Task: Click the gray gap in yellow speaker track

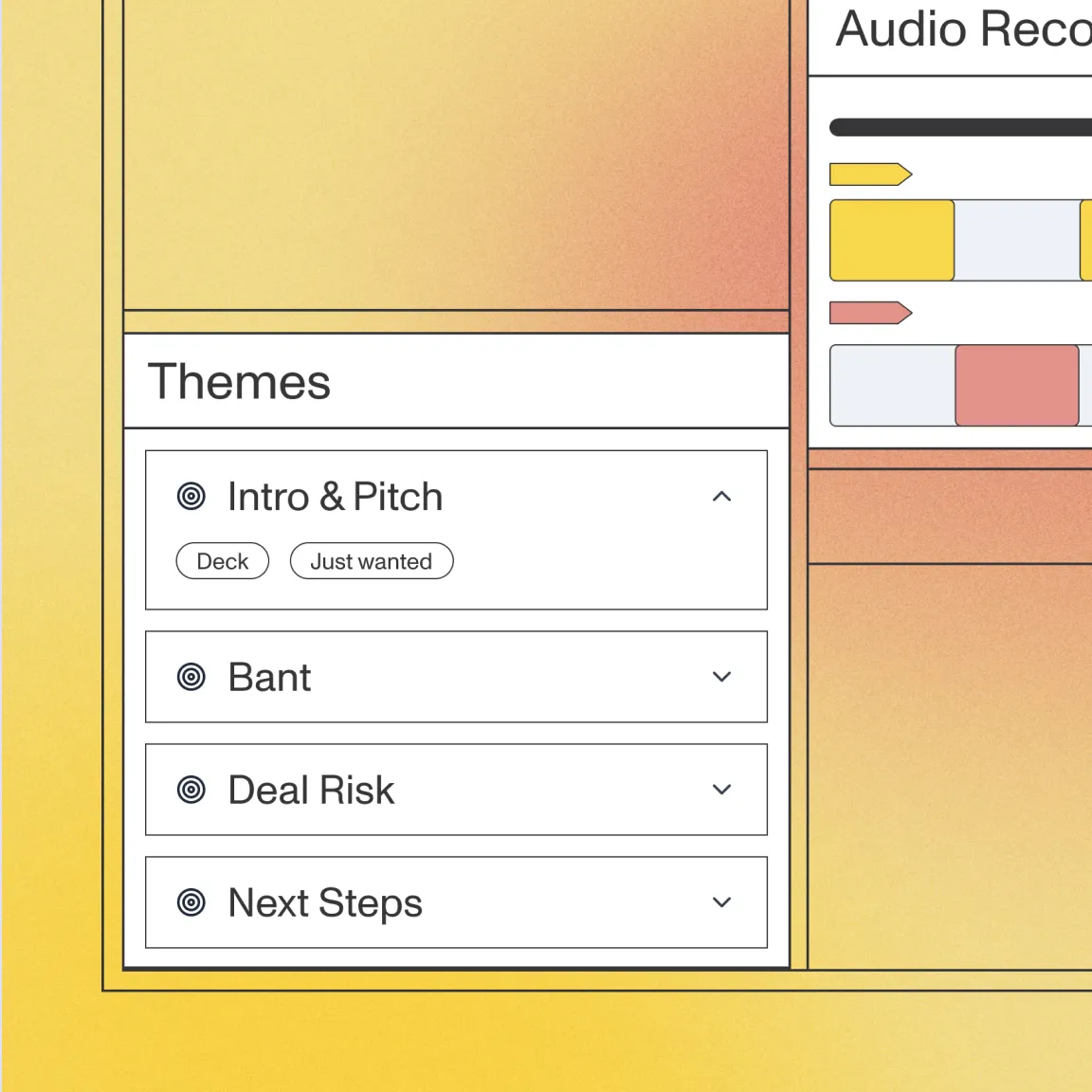Action: (1016, 240)
